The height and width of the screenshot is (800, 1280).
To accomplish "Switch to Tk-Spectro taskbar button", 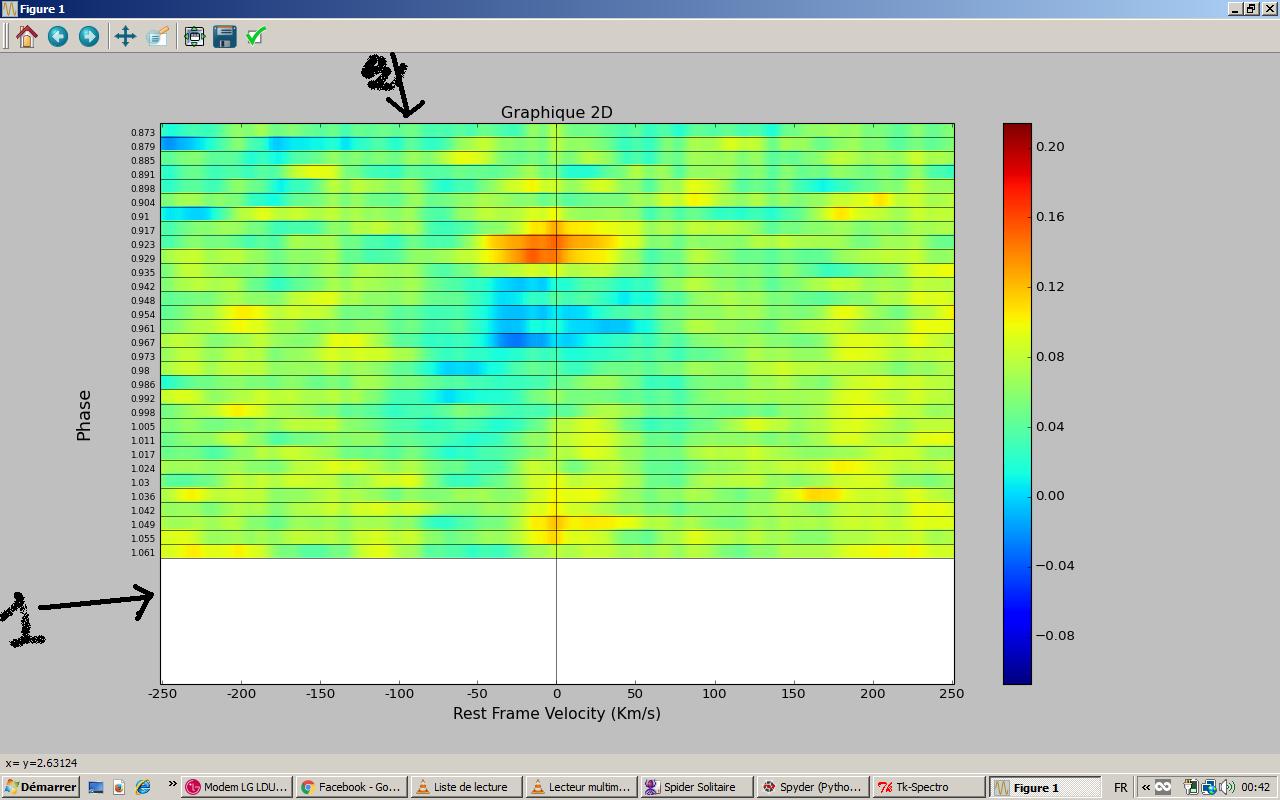I will 927,787.
